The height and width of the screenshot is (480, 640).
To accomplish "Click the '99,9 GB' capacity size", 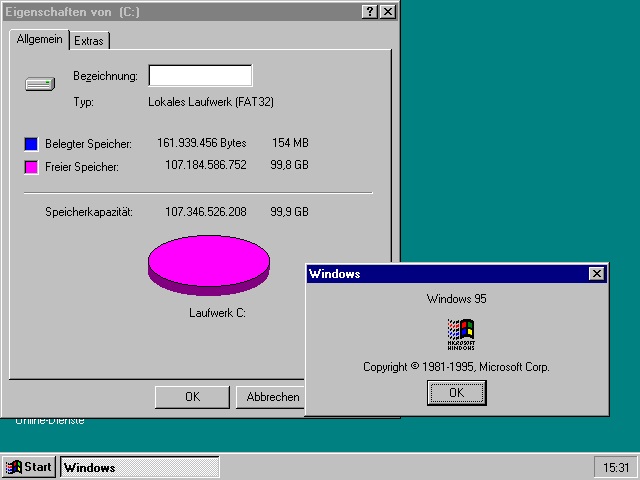I will pyautogui.click(x=289, y=212).
